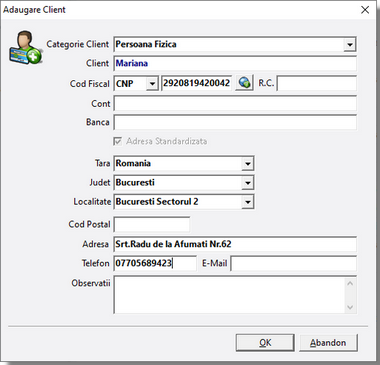Click the E-Mail input field

[x=294, y=263]
